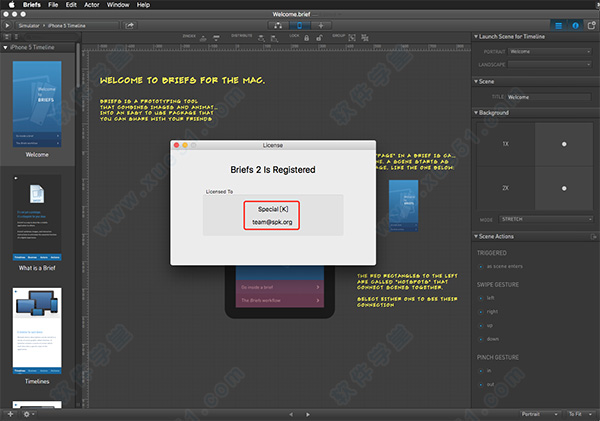Collapse the Scene Actions section

click(476, 237)
